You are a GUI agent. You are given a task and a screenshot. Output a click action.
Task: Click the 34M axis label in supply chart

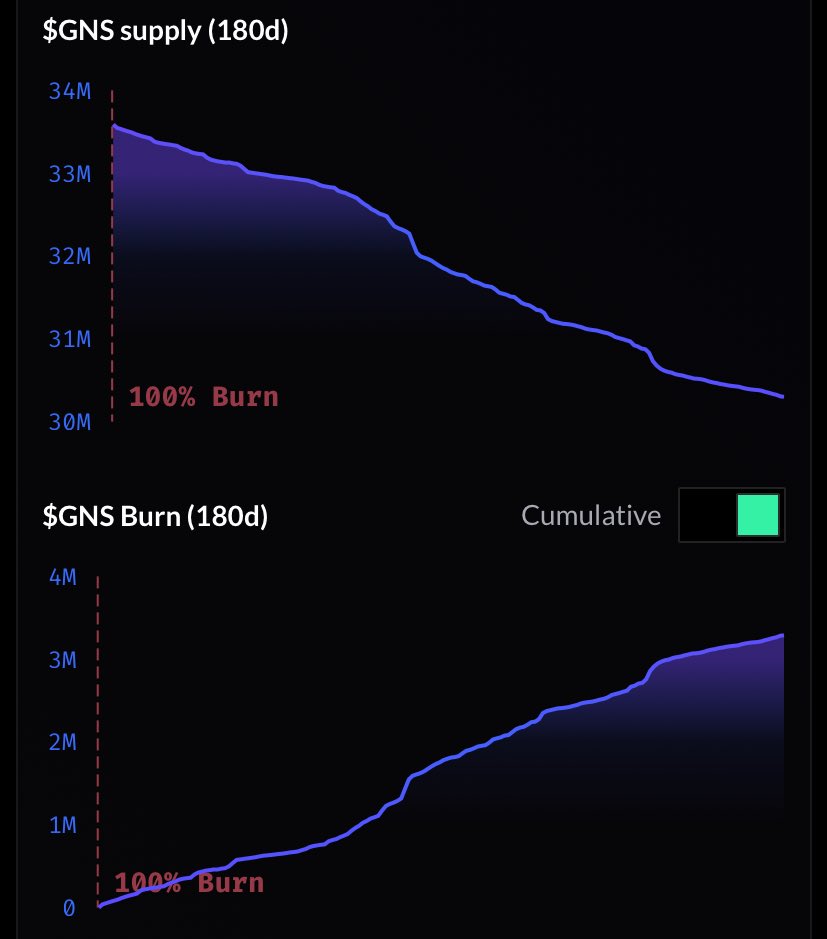[70, 91]
